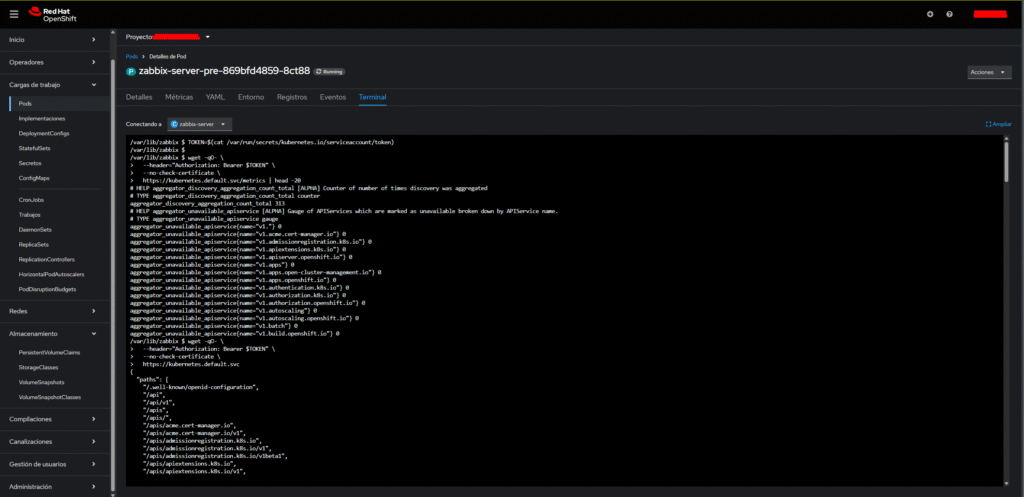Collapse the Cargas de trabajo section
This screenshot has height=497, width=1024.
point(53,84)
